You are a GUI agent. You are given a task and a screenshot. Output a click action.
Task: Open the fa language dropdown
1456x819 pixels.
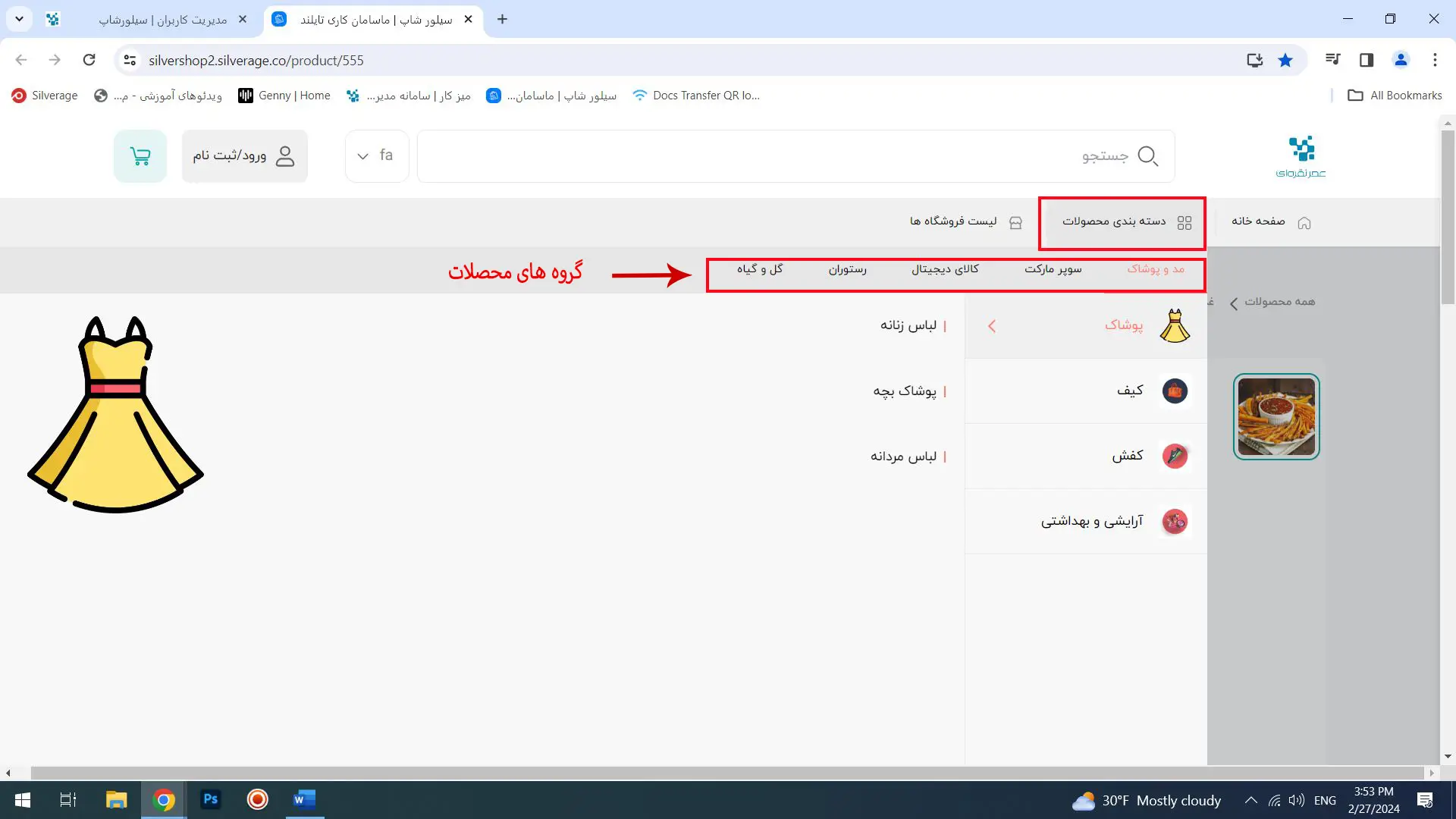point(377,156)
